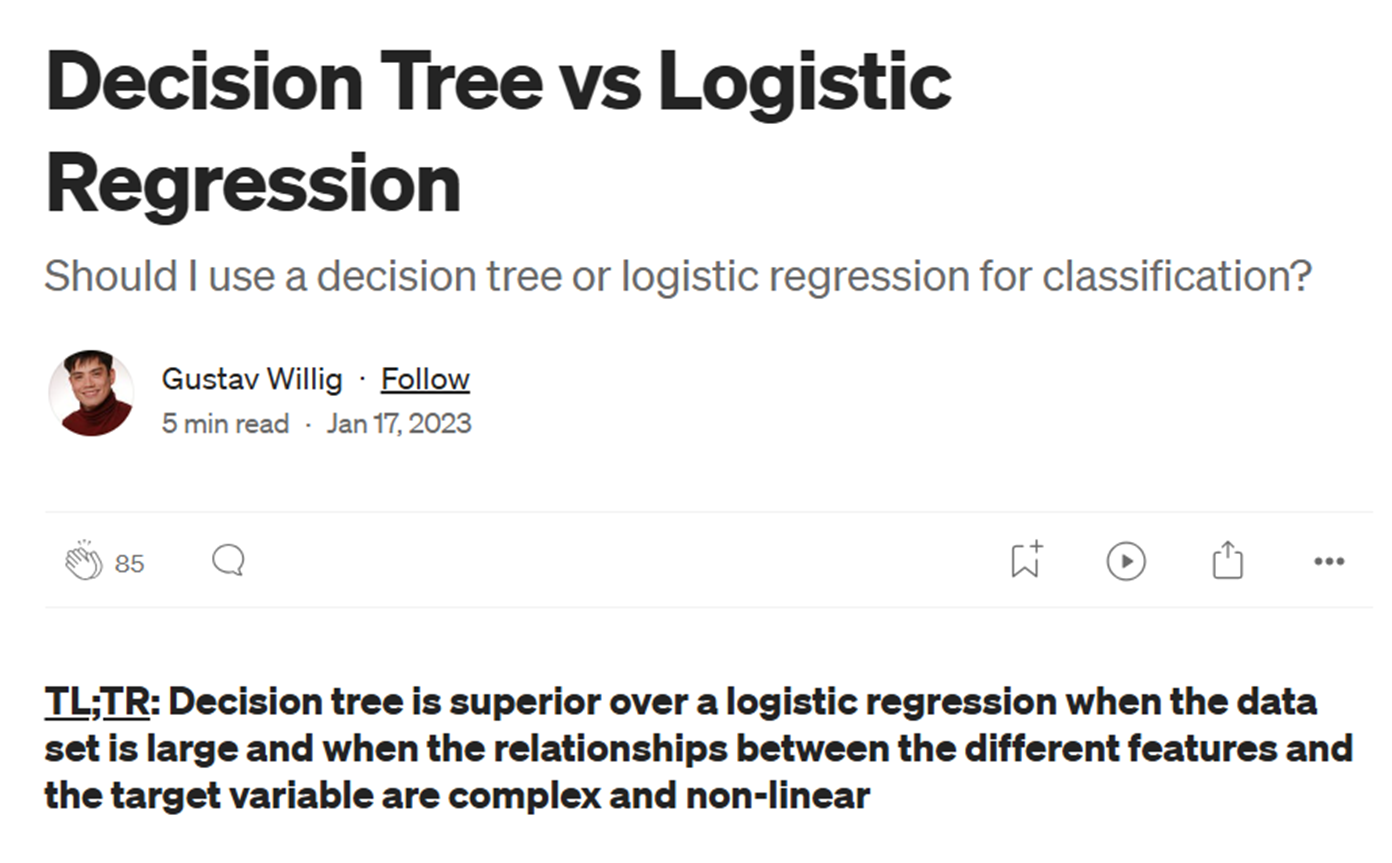Open Gustav Willig's author name link
1392x863 pixels.
(251, 379)
